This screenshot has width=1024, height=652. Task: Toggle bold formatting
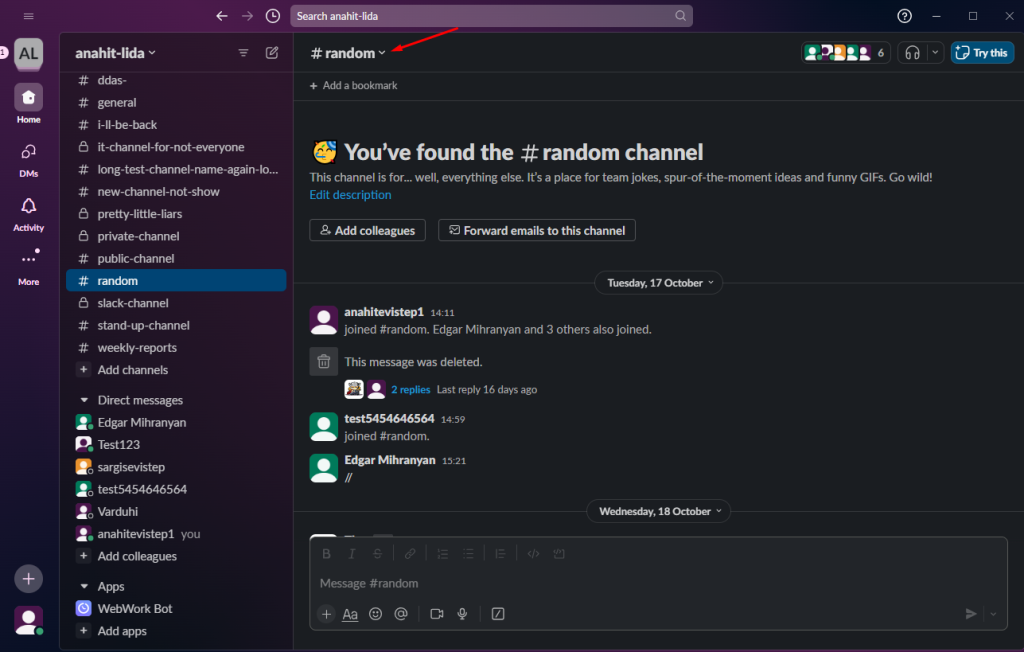coord(326,554)
